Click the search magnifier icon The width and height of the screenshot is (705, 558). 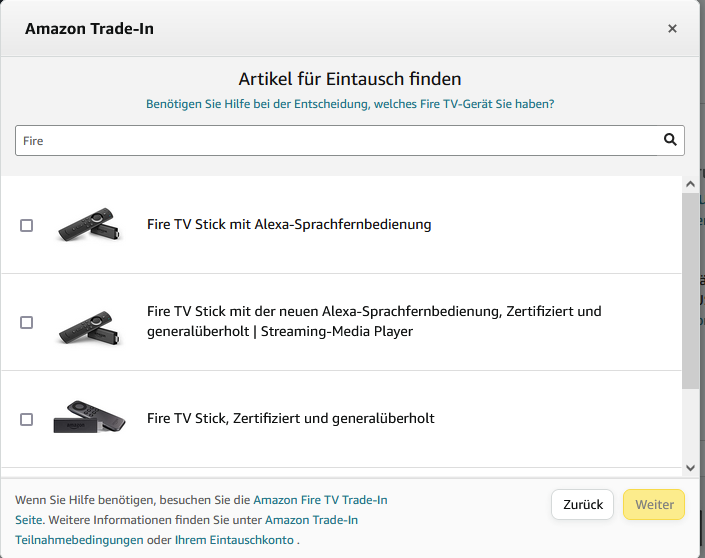click(670, 140)
